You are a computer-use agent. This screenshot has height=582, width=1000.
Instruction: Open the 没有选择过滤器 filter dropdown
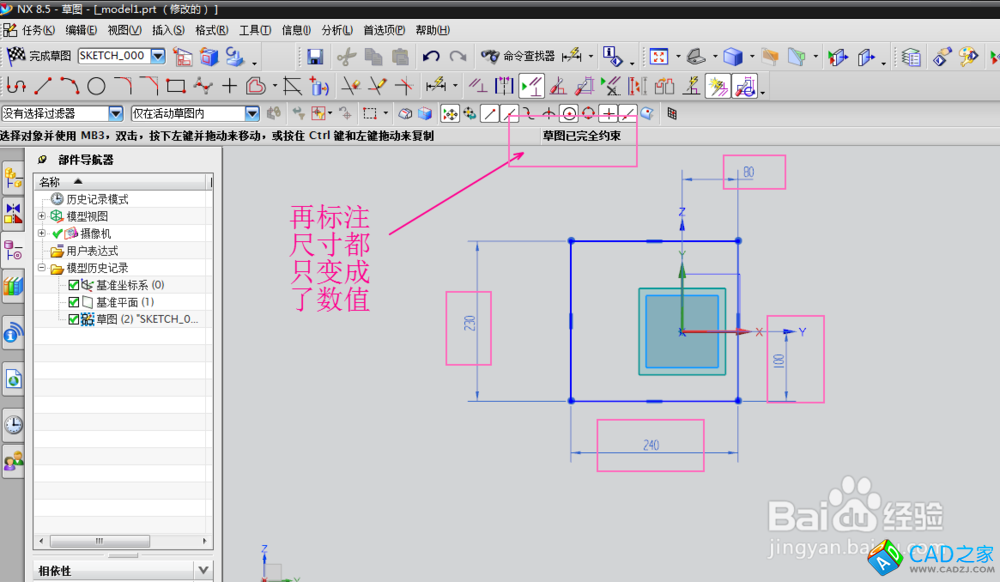tap(115, 114)
